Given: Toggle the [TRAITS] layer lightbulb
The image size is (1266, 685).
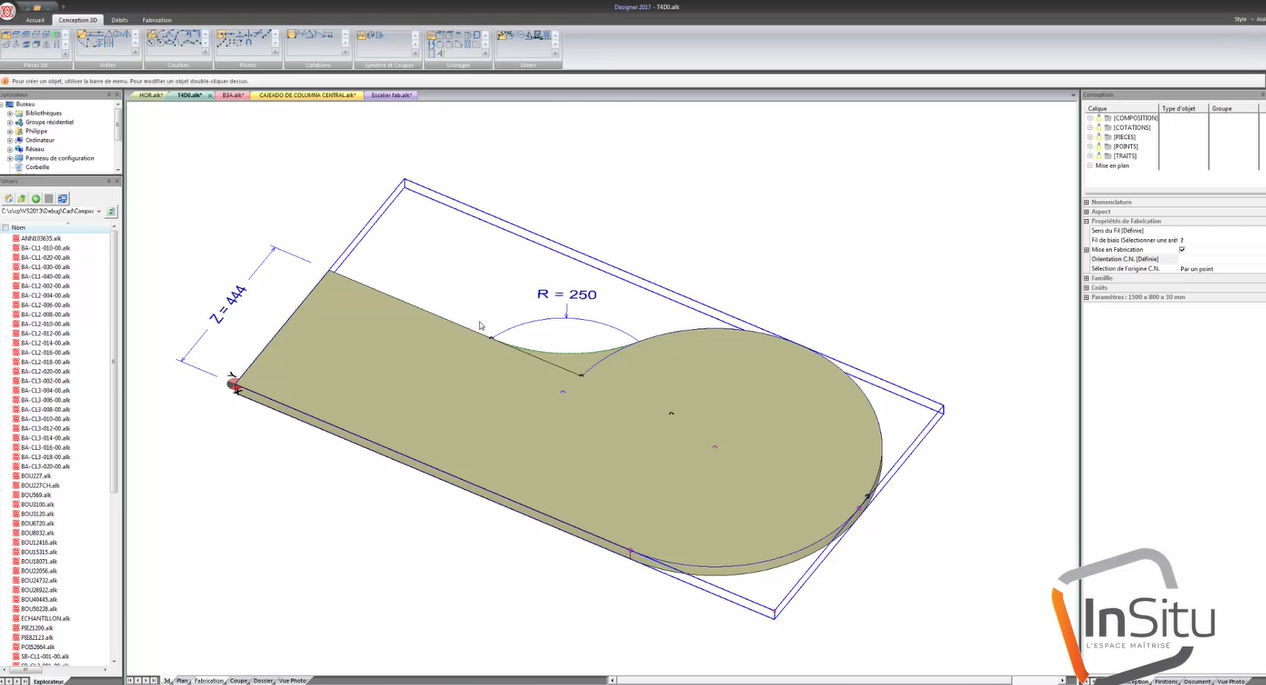Looking at the screenshot, I should coord(1098,156).
